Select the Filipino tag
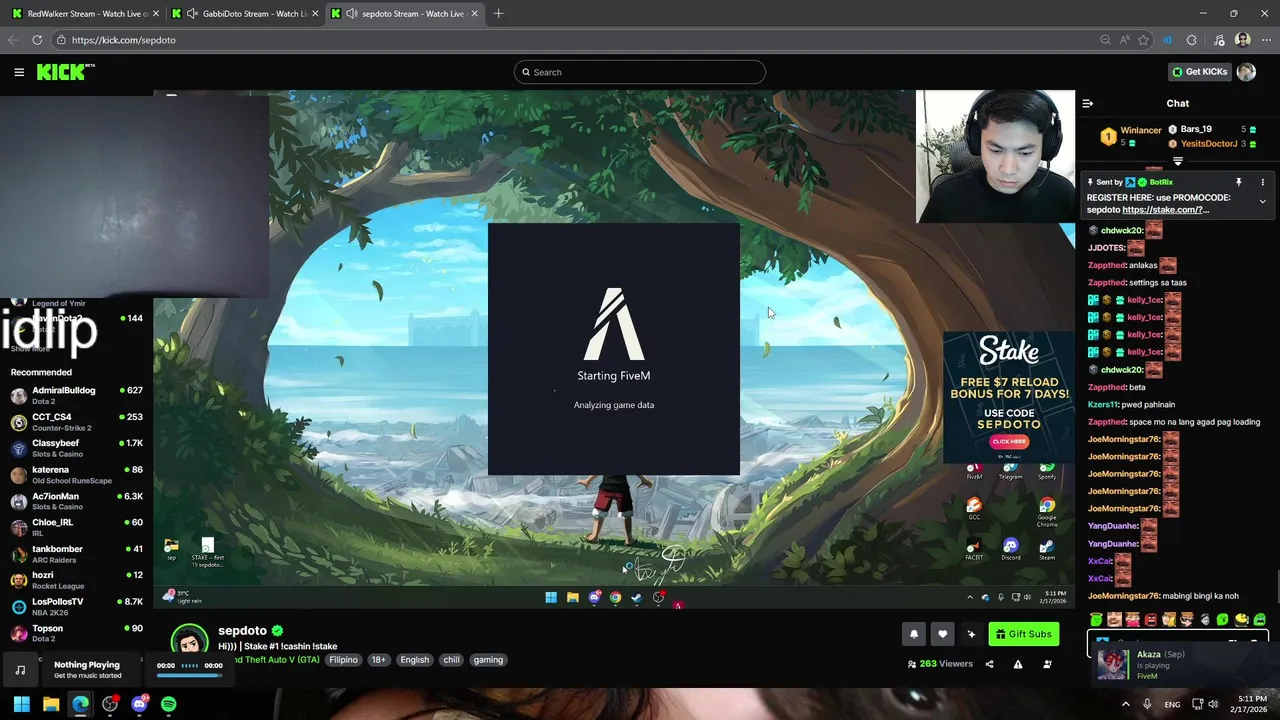Image resolution: width=1280 pixels, height=720 pixels. click(x=343, y=660)
